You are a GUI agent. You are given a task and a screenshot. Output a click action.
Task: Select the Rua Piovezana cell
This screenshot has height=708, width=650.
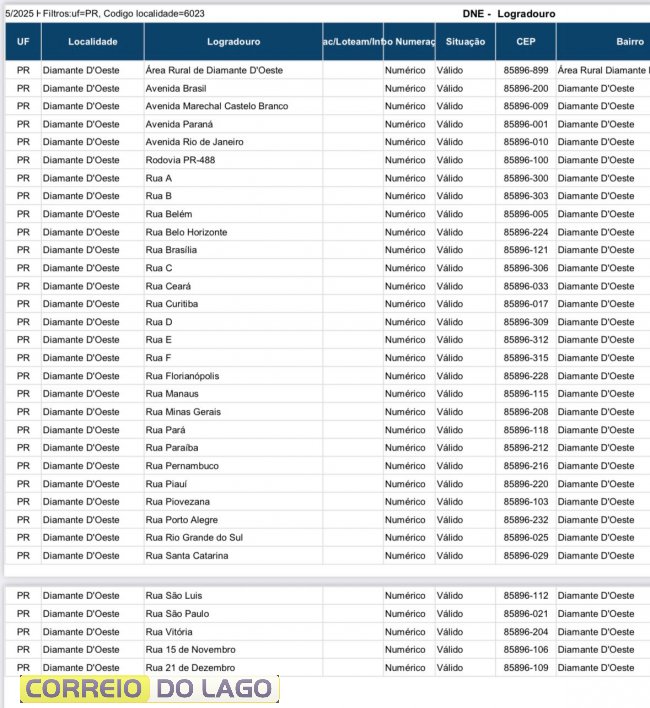coord(177,502)
